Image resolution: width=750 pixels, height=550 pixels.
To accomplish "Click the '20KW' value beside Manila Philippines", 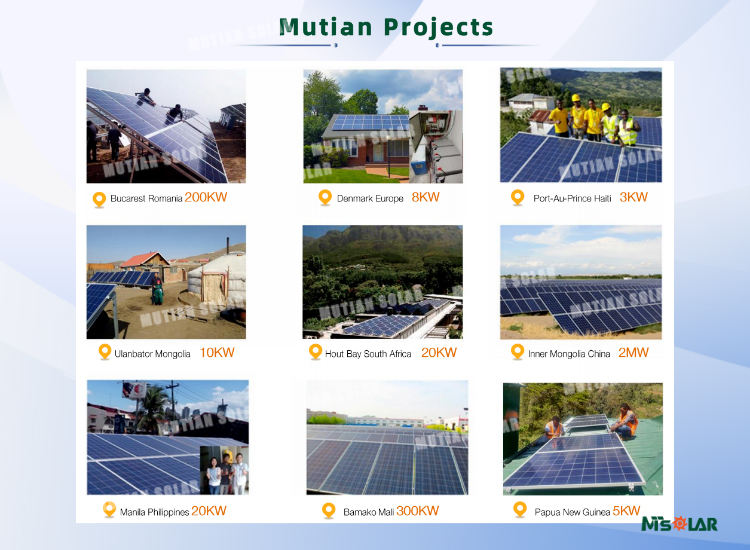I will click(209, 511).
